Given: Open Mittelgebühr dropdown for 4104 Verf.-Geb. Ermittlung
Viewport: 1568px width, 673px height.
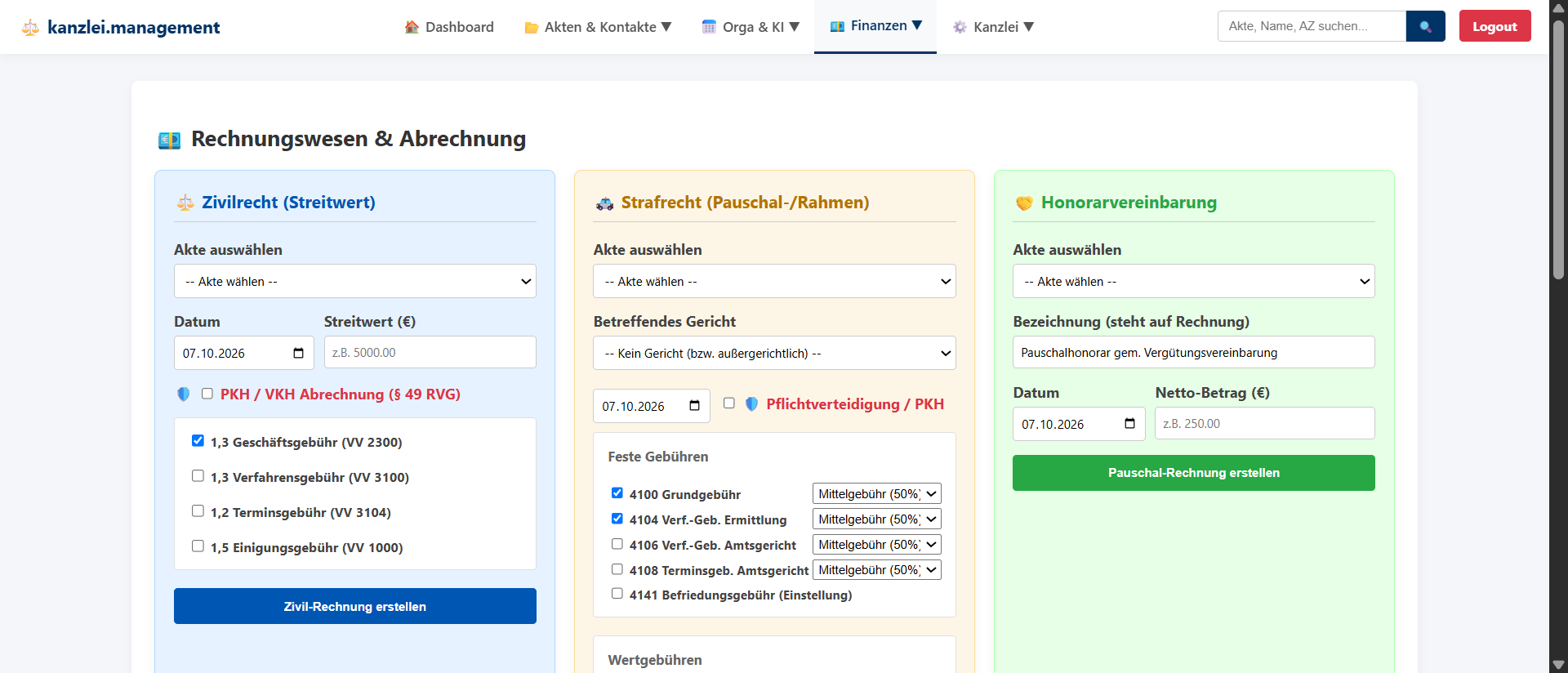Looking at the screenshot, I should tap(877, 519).
